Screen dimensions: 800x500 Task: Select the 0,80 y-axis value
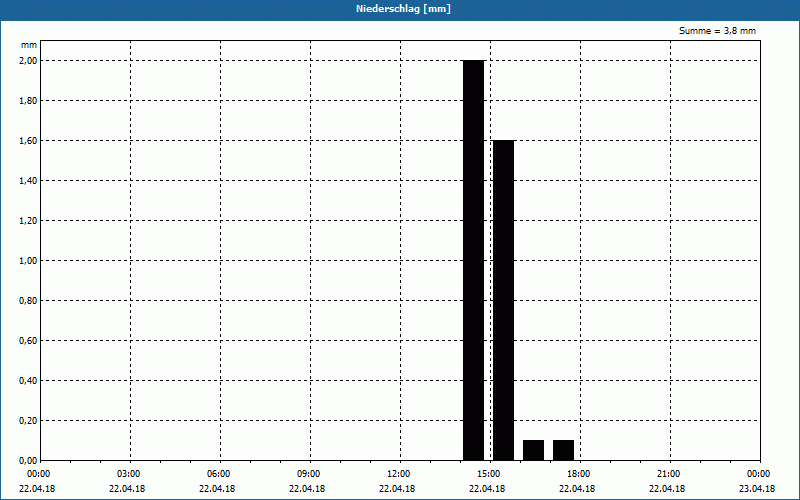(x=28, y=301)
